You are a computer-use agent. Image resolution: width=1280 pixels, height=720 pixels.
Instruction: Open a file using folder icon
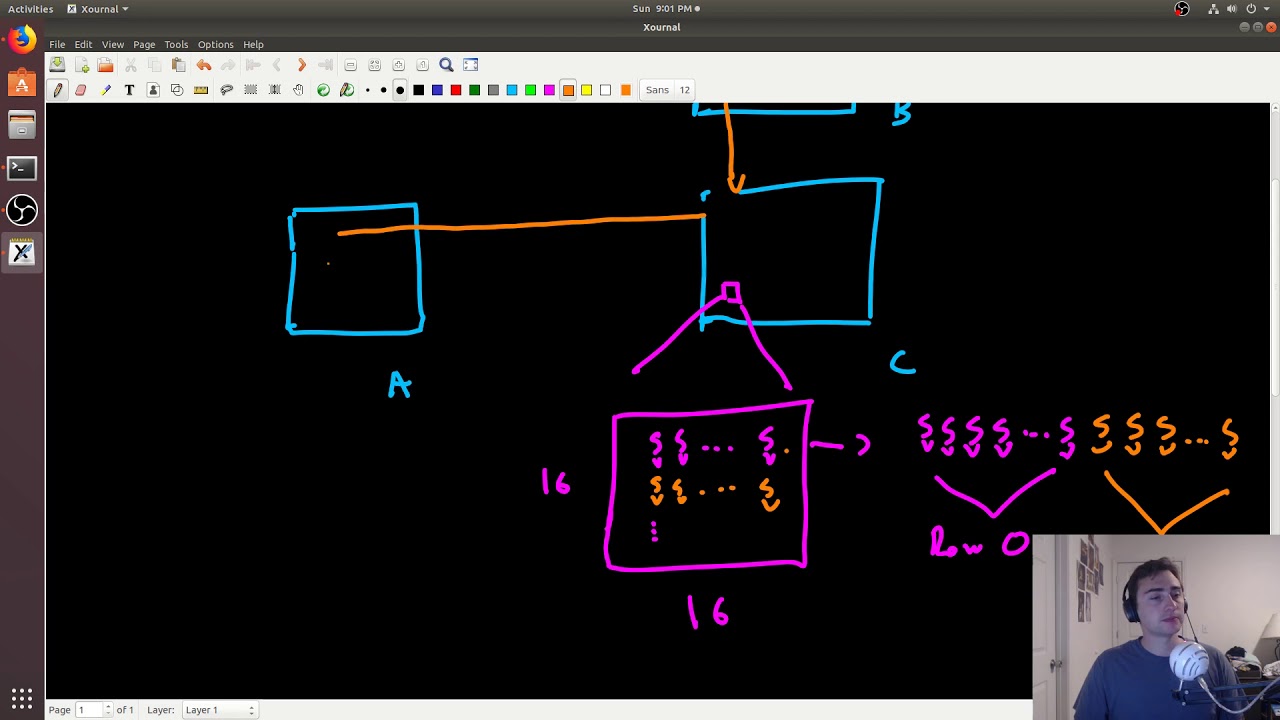[106, 65]
